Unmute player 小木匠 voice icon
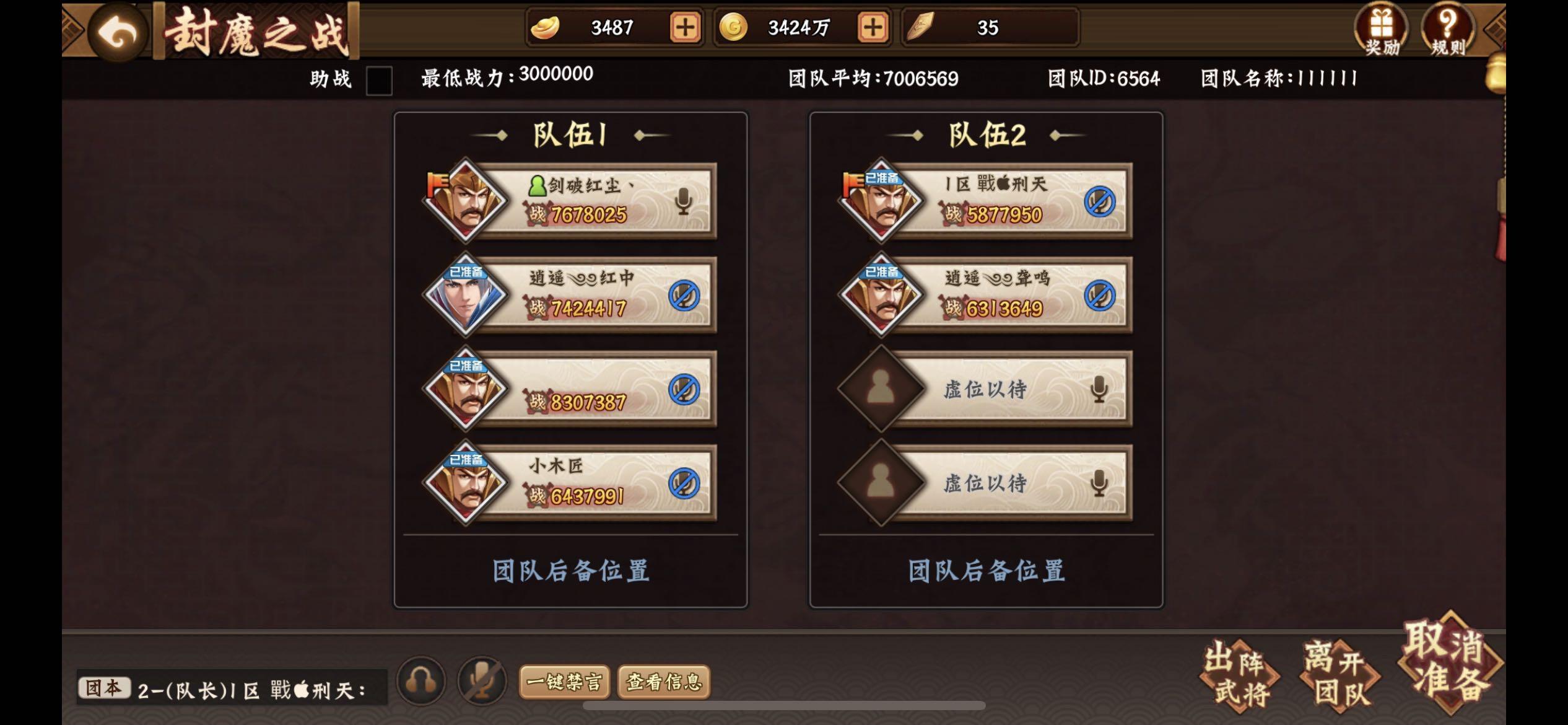This screenshot has height=725, width=1568. click(x=684, y=483)
